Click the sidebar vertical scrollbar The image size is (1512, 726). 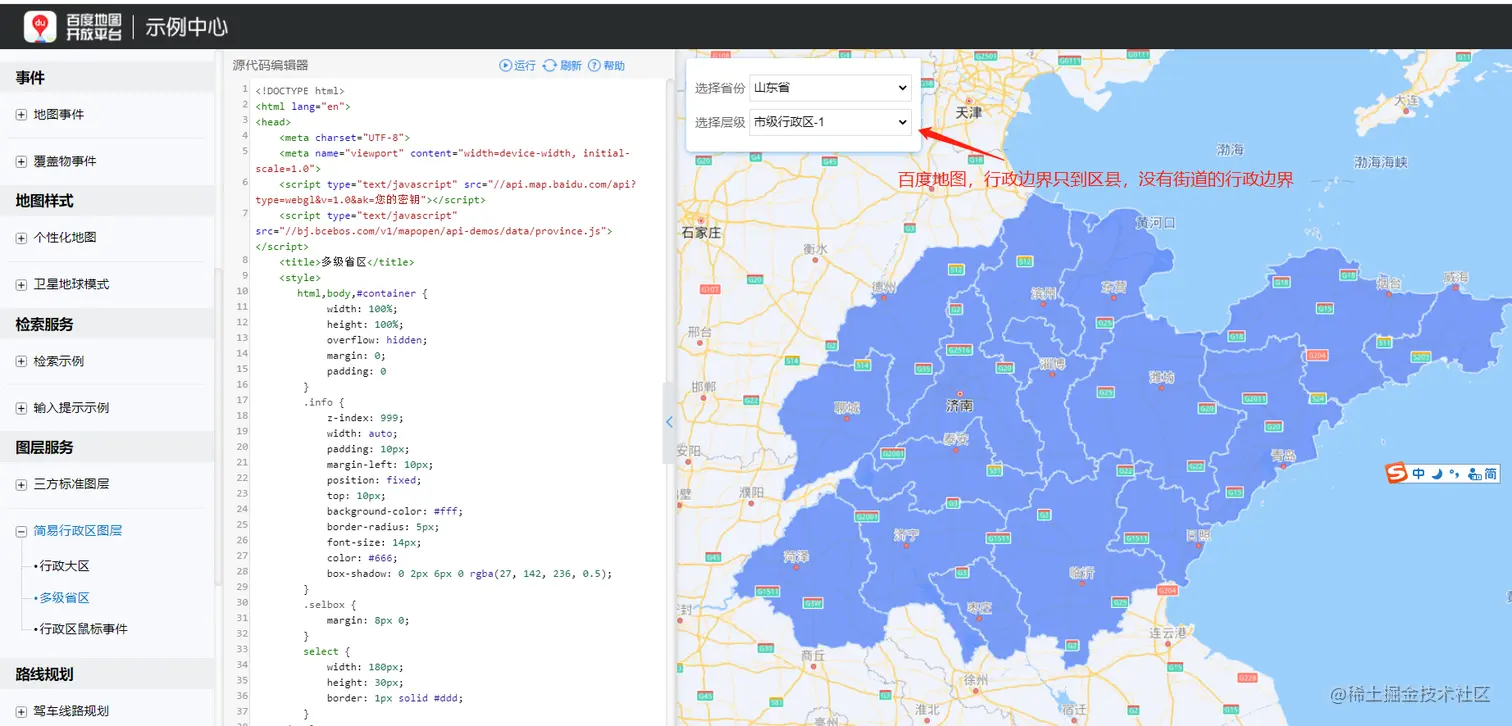(218, 425)
